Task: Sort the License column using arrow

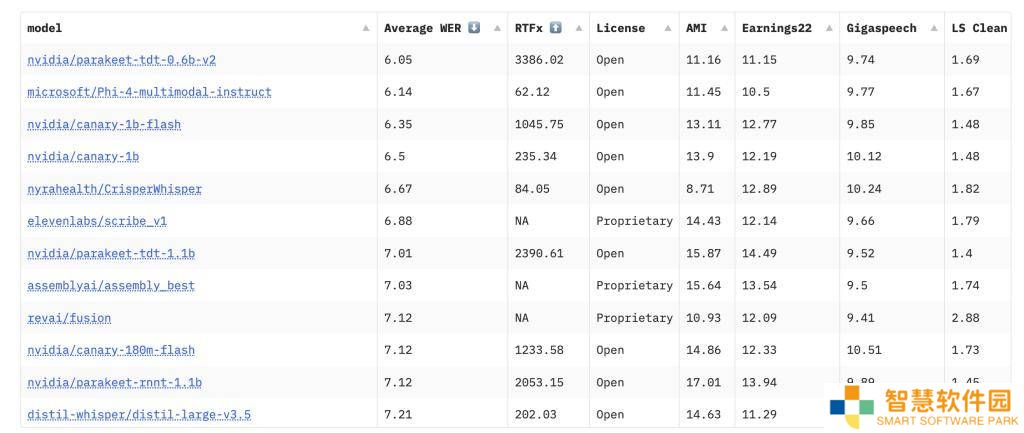Action: tap(668, 28)
